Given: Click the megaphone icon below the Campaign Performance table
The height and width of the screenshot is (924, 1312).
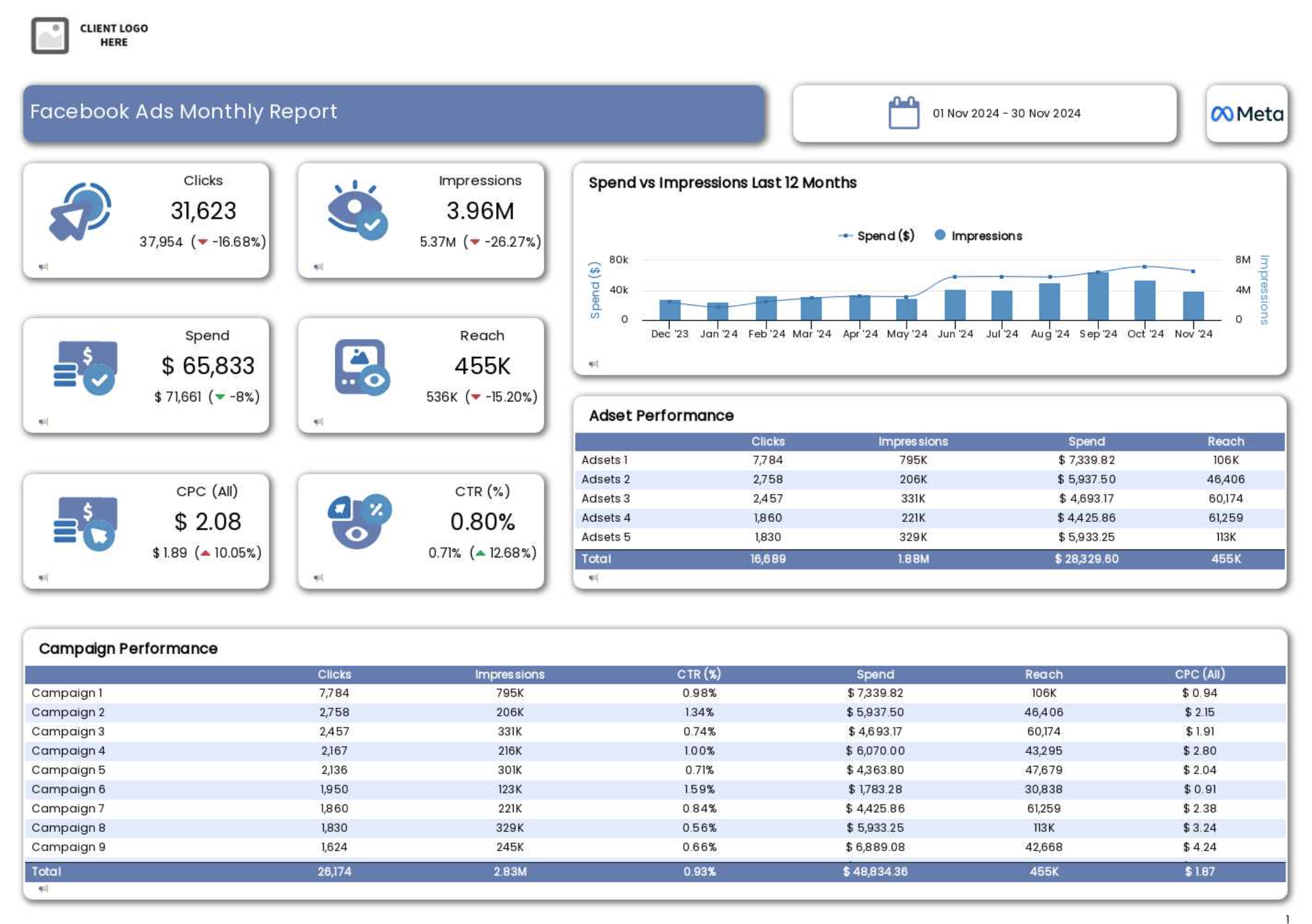Looking at the screenshot, I should (x=43, y=889).
